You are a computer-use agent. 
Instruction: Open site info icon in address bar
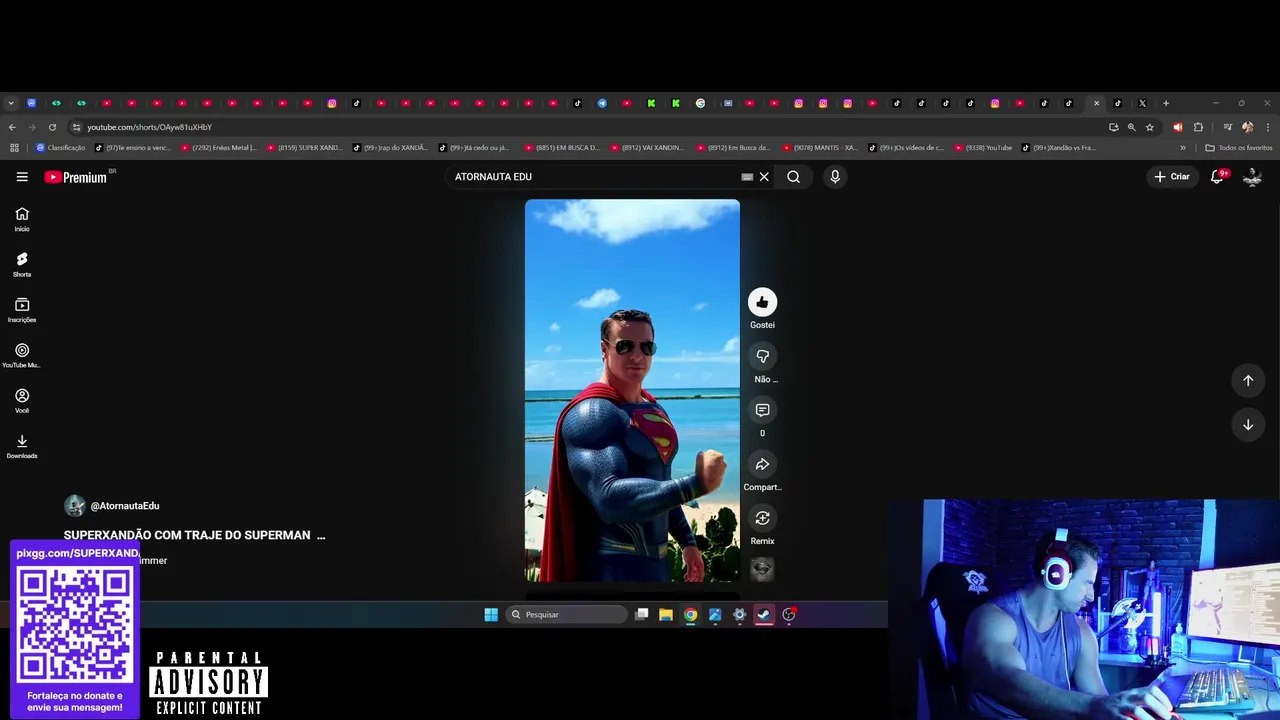click(x=76, y=127)
